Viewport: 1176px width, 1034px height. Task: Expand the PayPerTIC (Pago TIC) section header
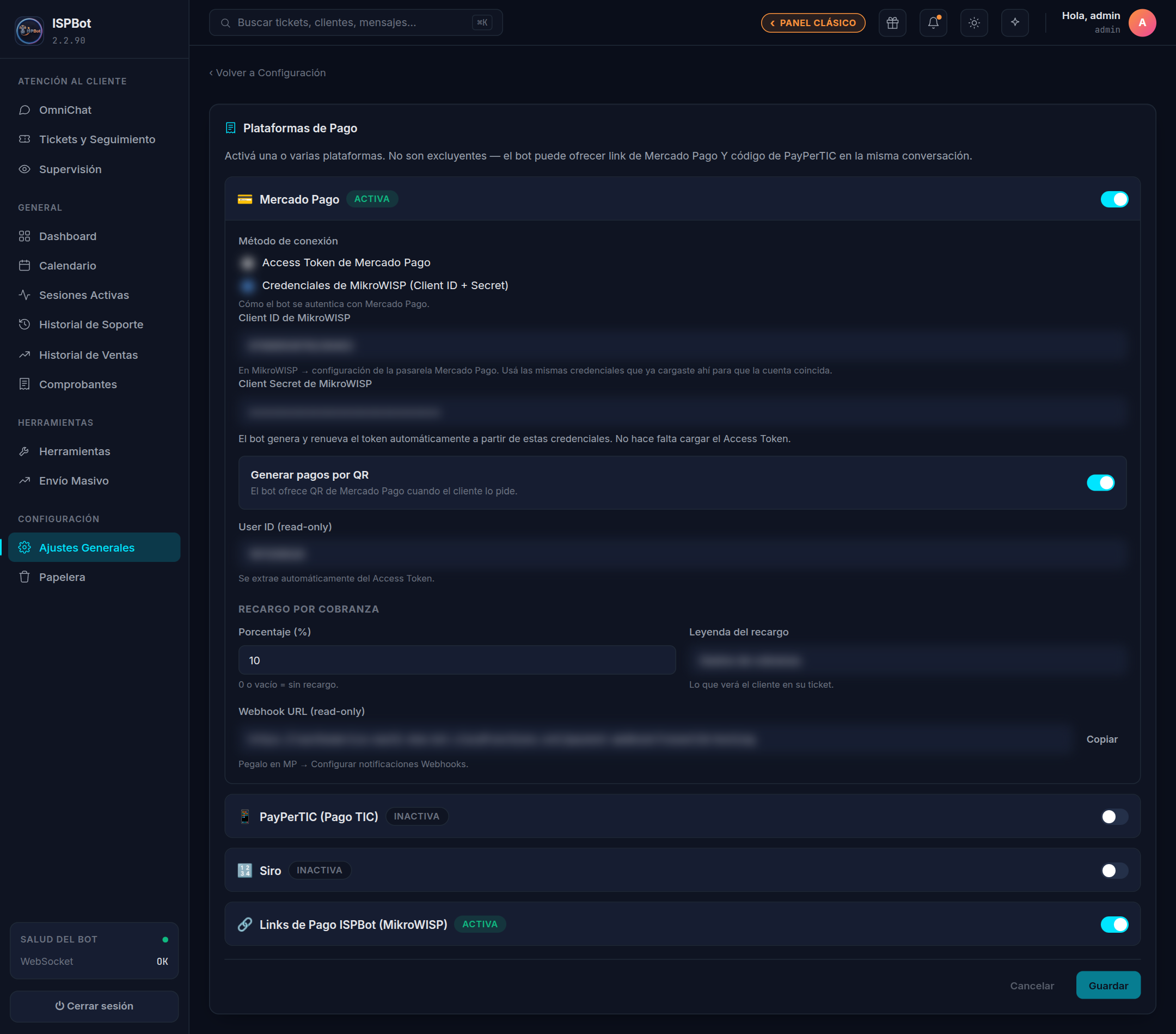[x=682, y=817]
